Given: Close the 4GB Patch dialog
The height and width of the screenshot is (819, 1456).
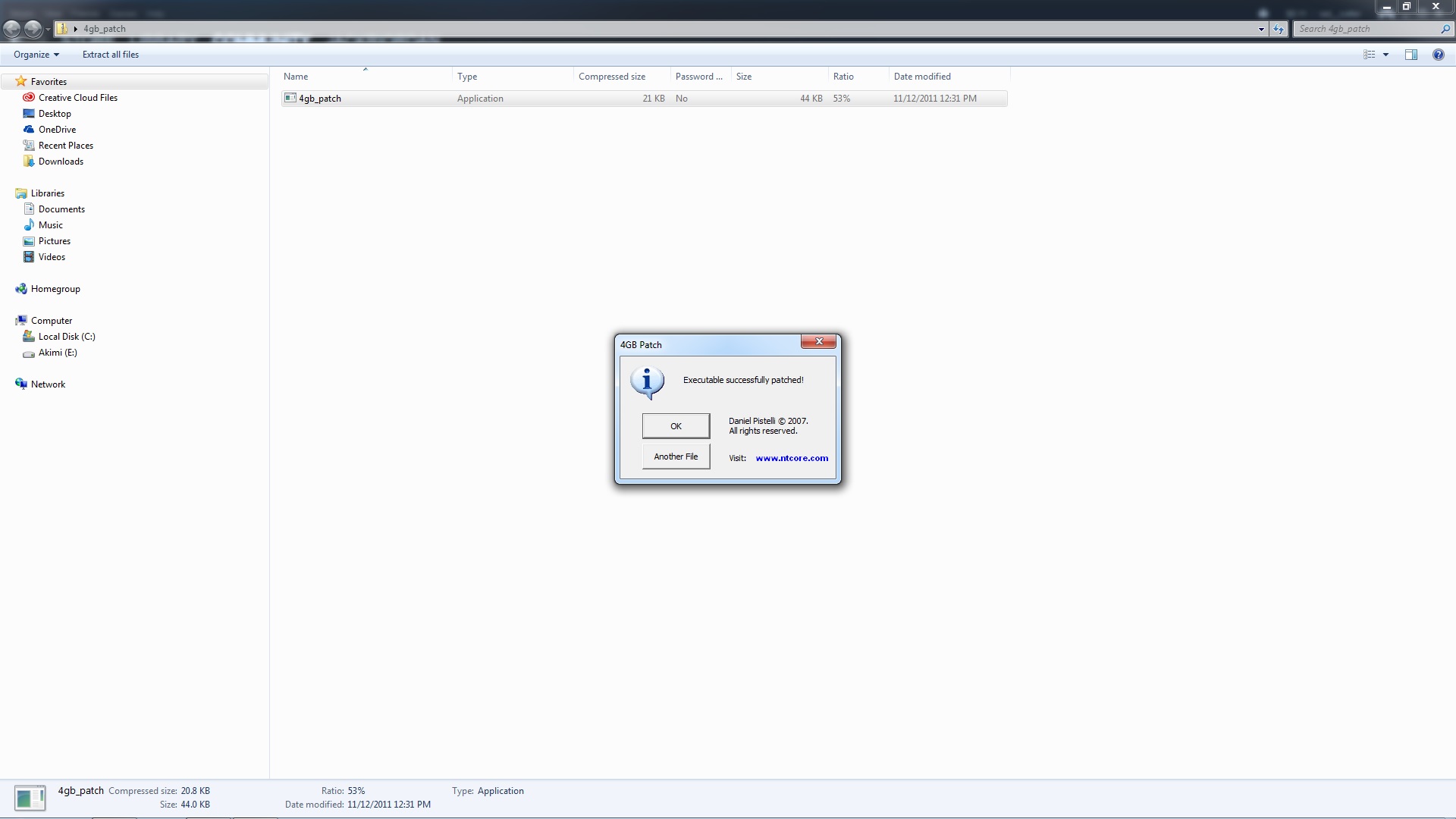Looking at the screenshot, I should click(x=818, y=342).
